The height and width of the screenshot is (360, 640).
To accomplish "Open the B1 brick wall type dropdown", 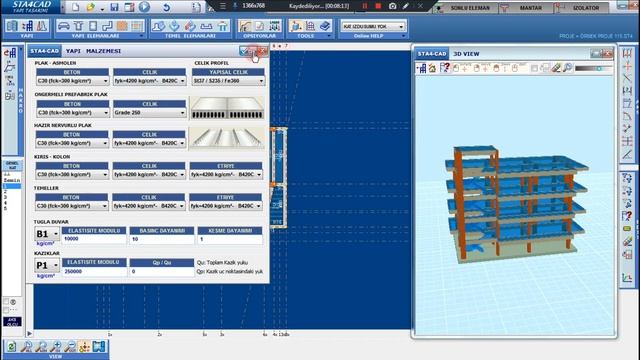I will pos(47,234).
